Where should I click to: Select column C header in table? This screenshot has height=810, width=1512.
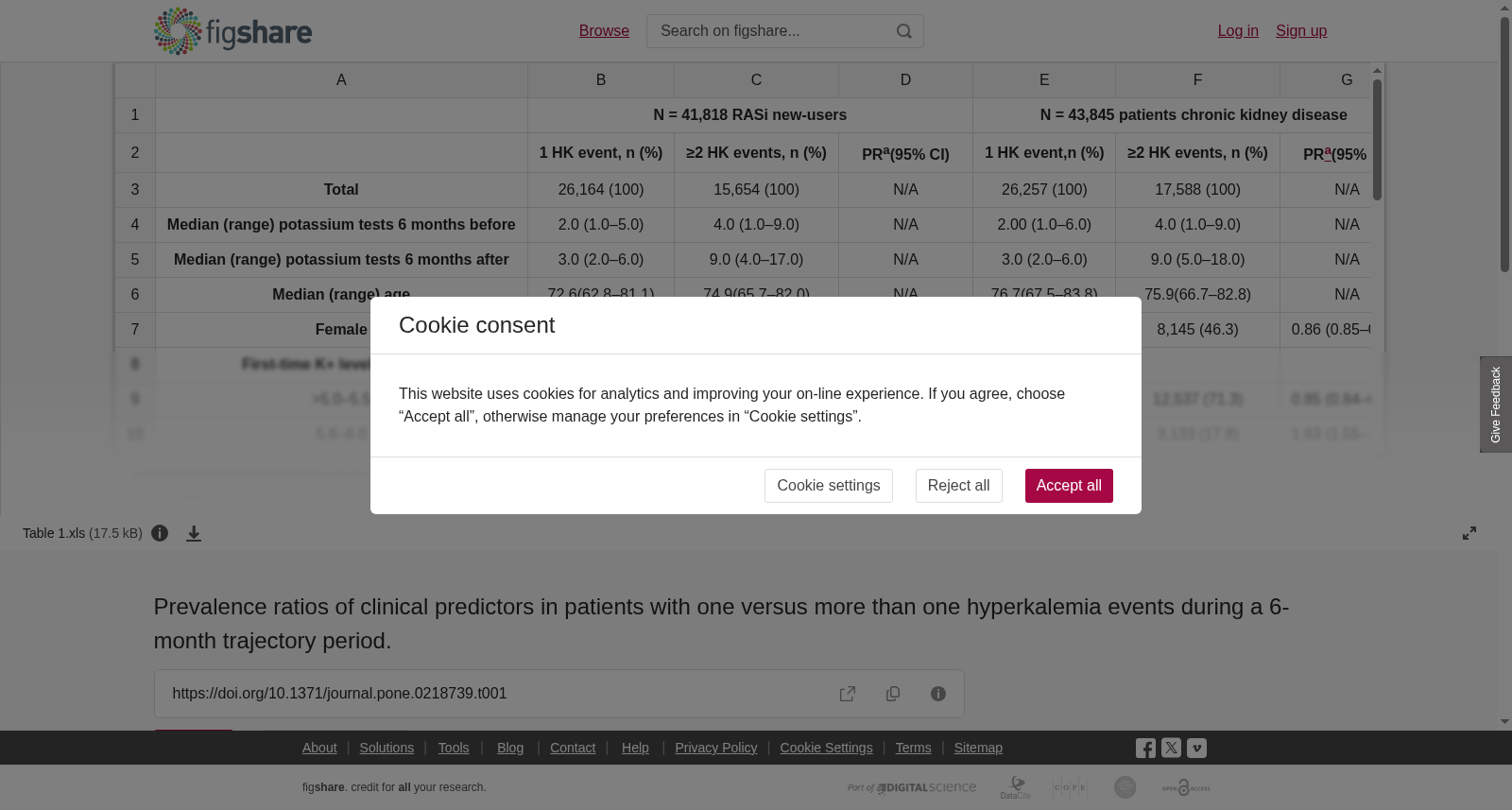[x=756, y=80]
